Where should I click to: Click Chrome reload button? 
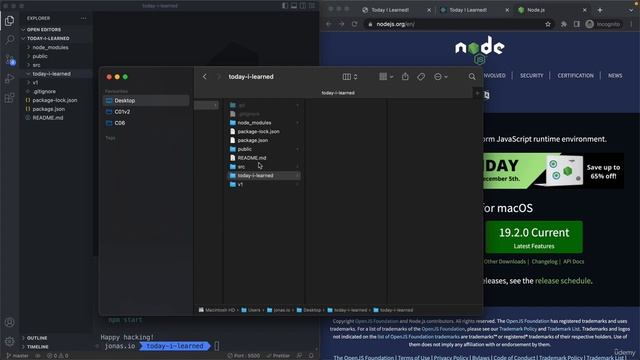pos(354,24)
